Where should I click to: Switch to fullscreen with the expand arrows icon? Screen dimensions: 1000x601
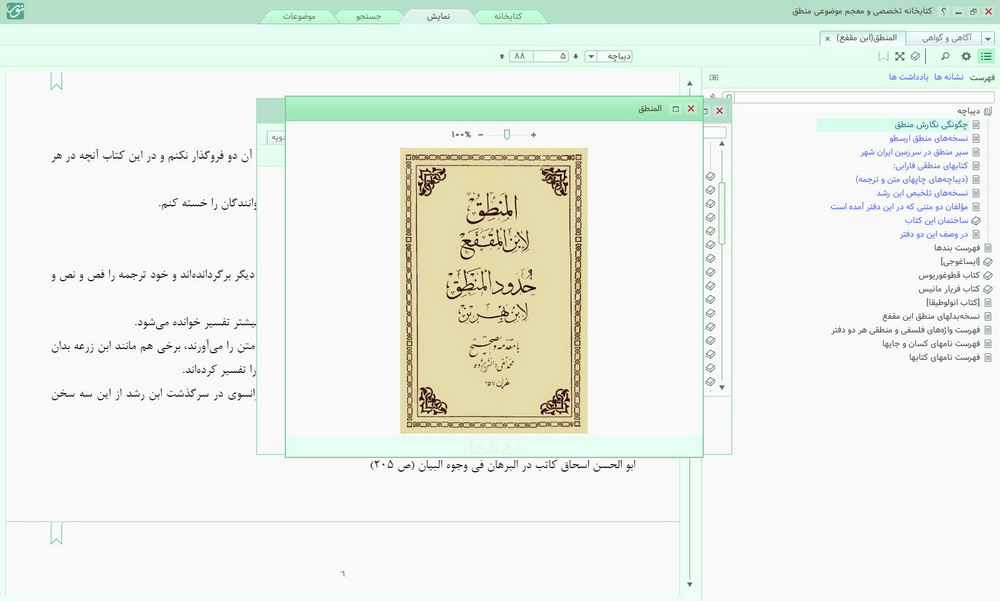point(899,56)
